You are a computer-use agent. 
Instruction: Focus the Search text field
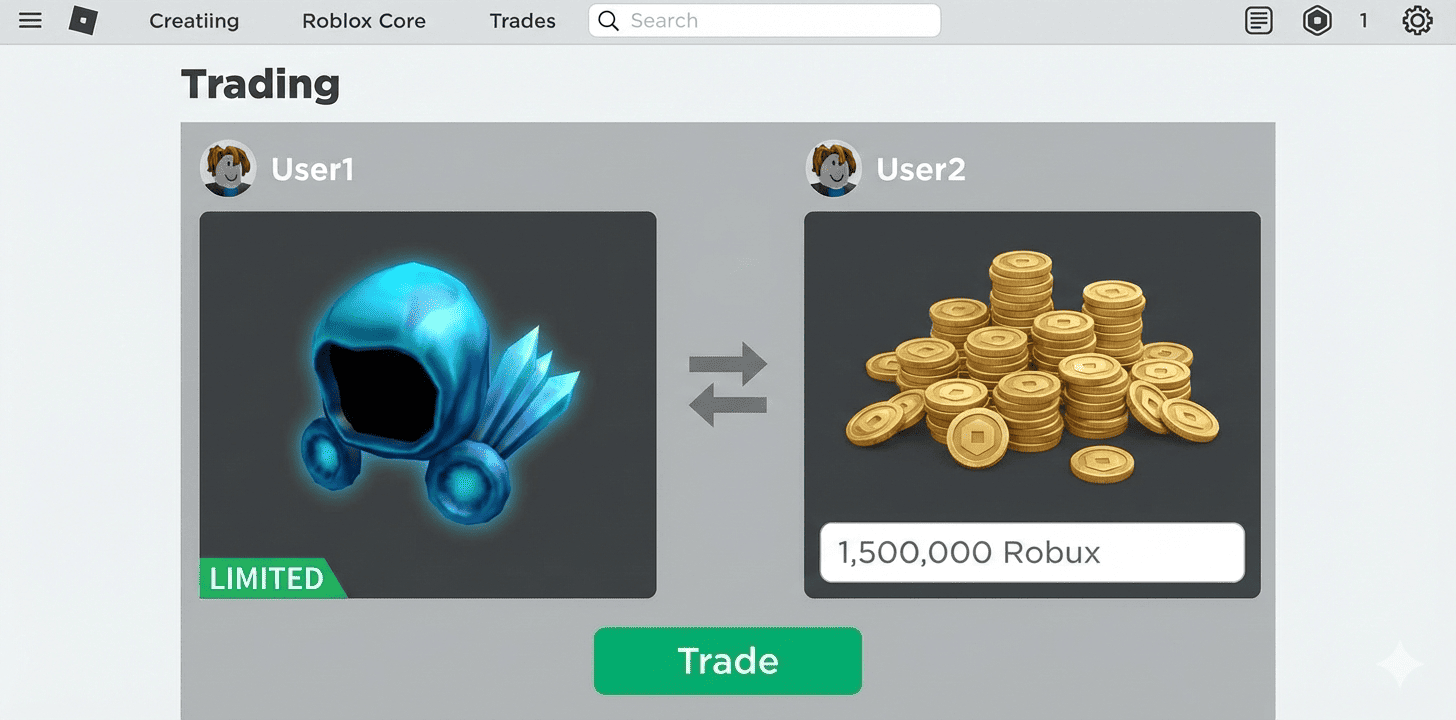(x=764, y=21)
